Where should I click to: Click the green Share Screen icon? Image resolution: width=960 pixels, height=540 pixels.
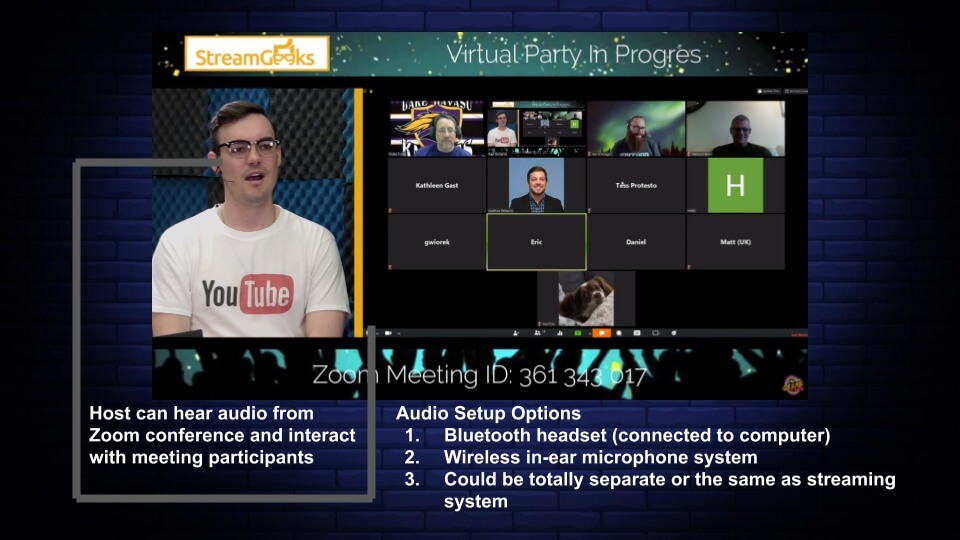(x=577, y=333)
